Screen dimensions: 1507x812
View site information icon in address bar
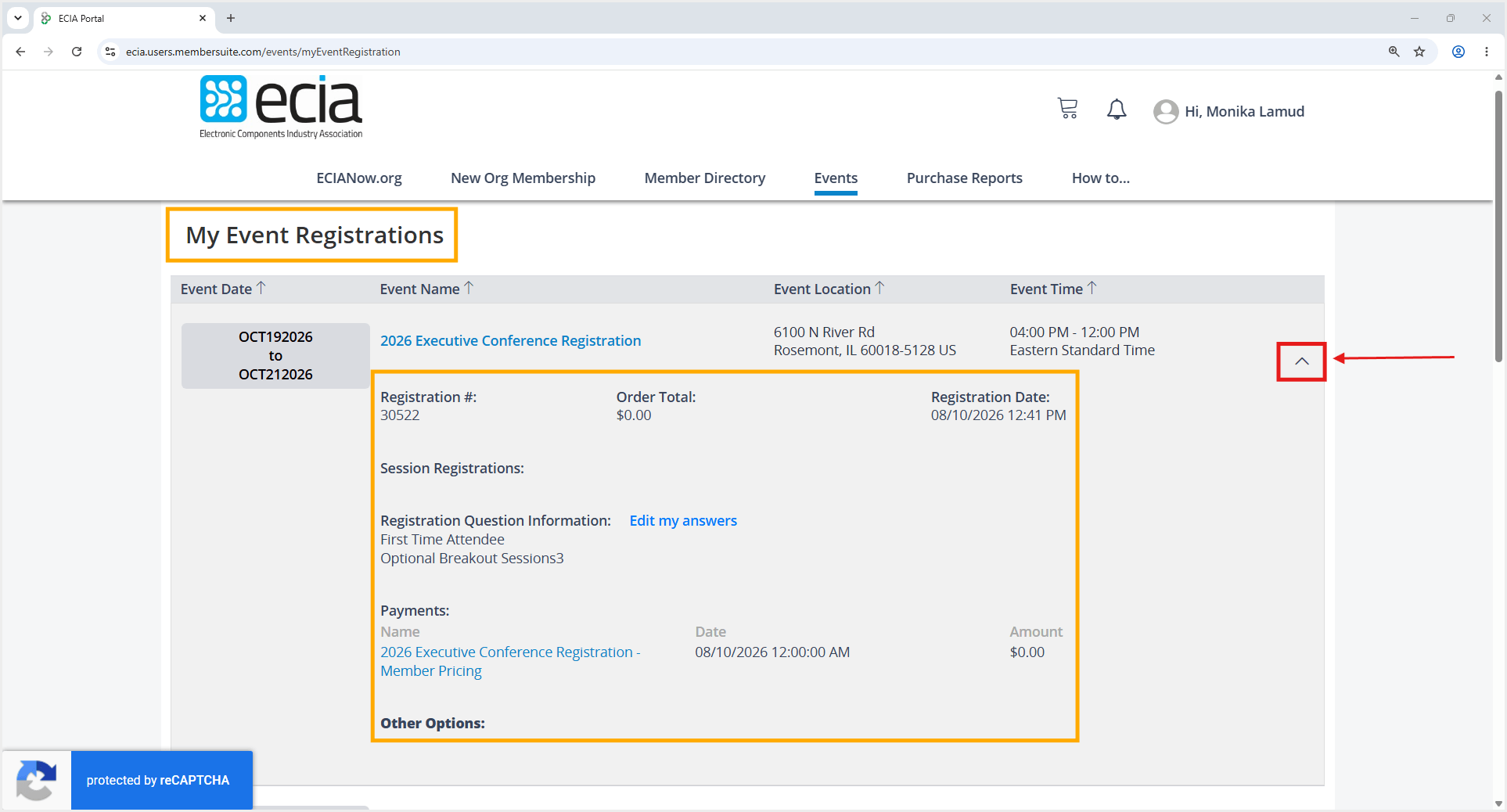[x=110, y=52]
